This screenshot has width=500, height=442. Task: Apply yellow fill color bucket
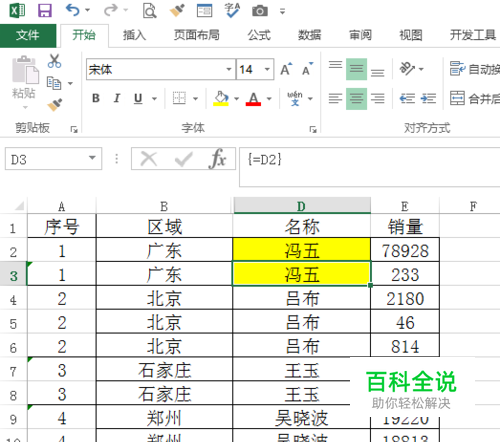pos(221,98)
